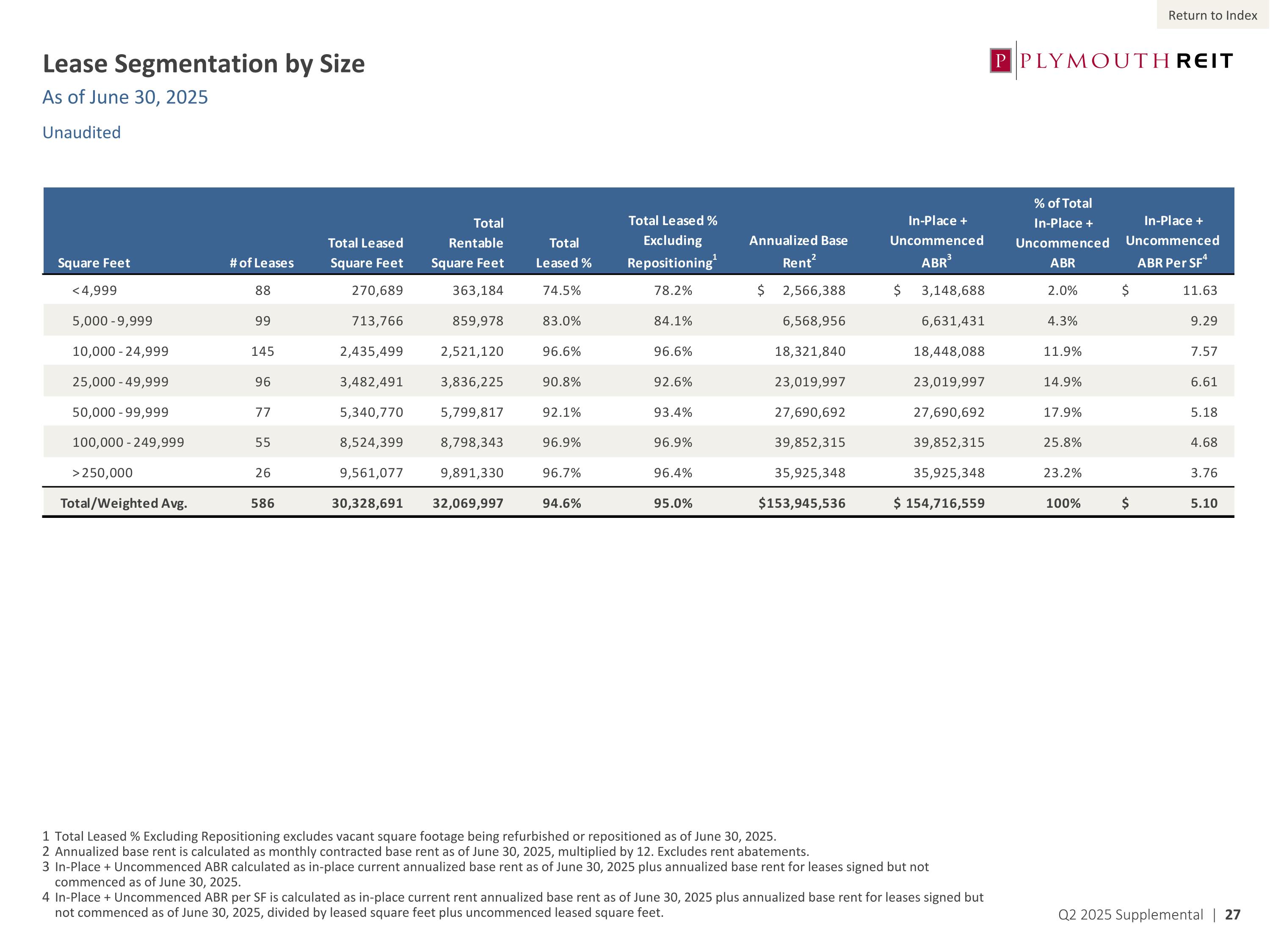
Task: Click the Total Leased % header
Action: coord(563,253)
